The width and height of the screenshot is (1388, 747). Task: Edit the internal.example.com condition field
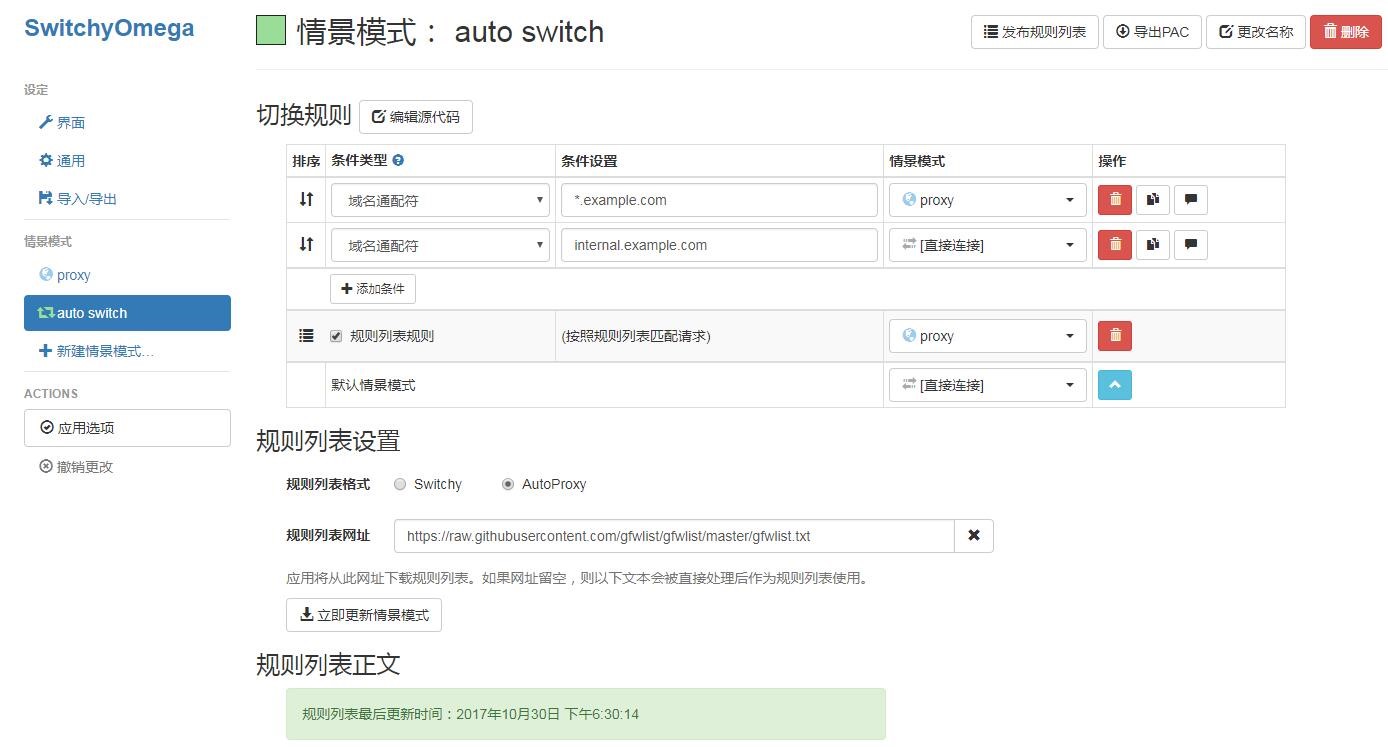719,245
